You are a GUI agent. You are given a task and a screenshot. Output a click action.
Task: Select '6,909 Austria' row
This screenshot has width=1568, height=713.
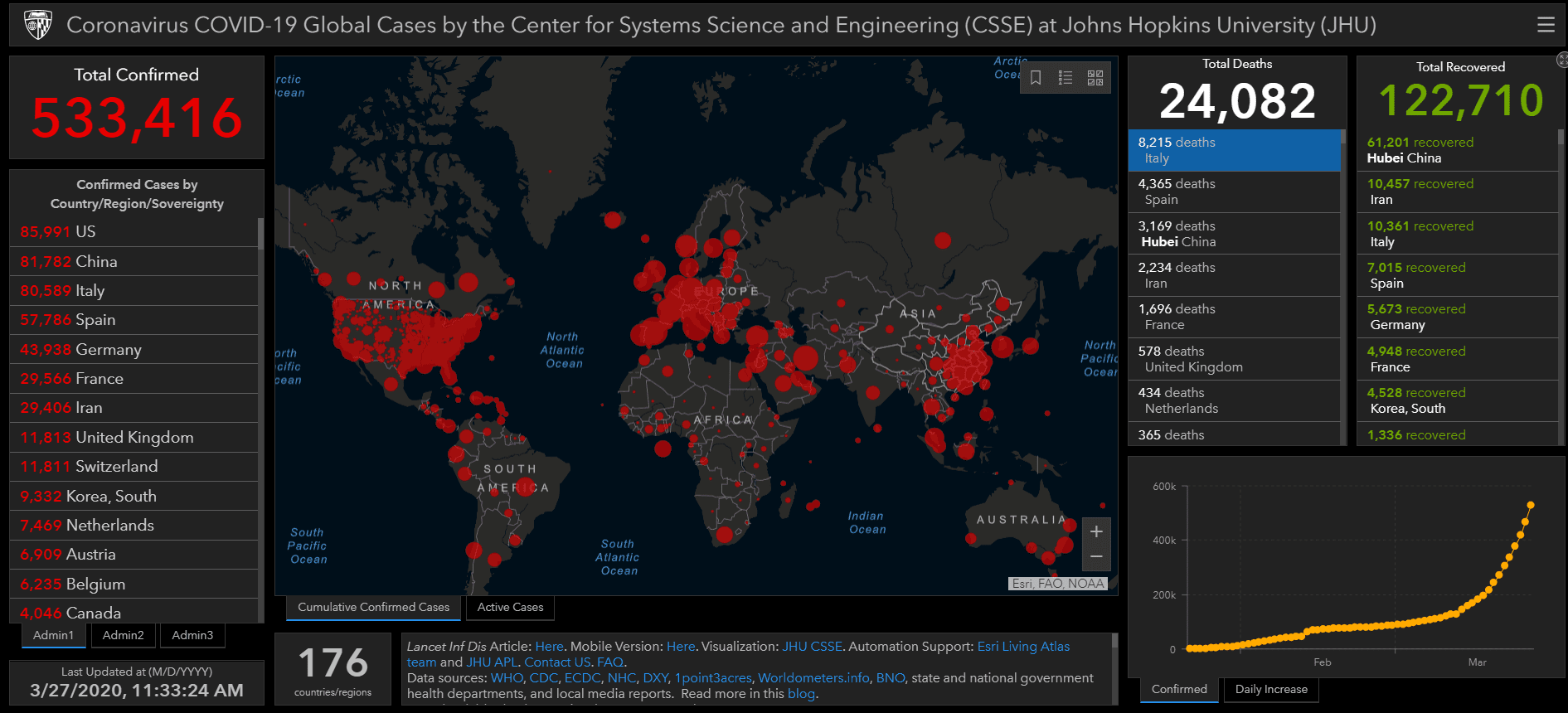(133, 555)
